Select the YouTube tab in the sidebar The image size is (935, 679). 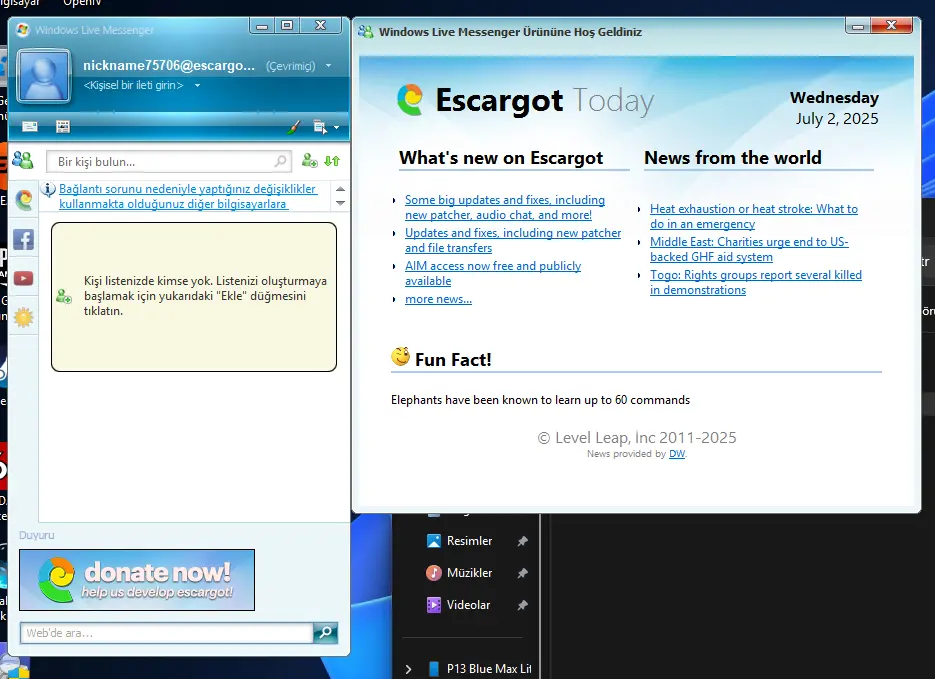(24, 278)
